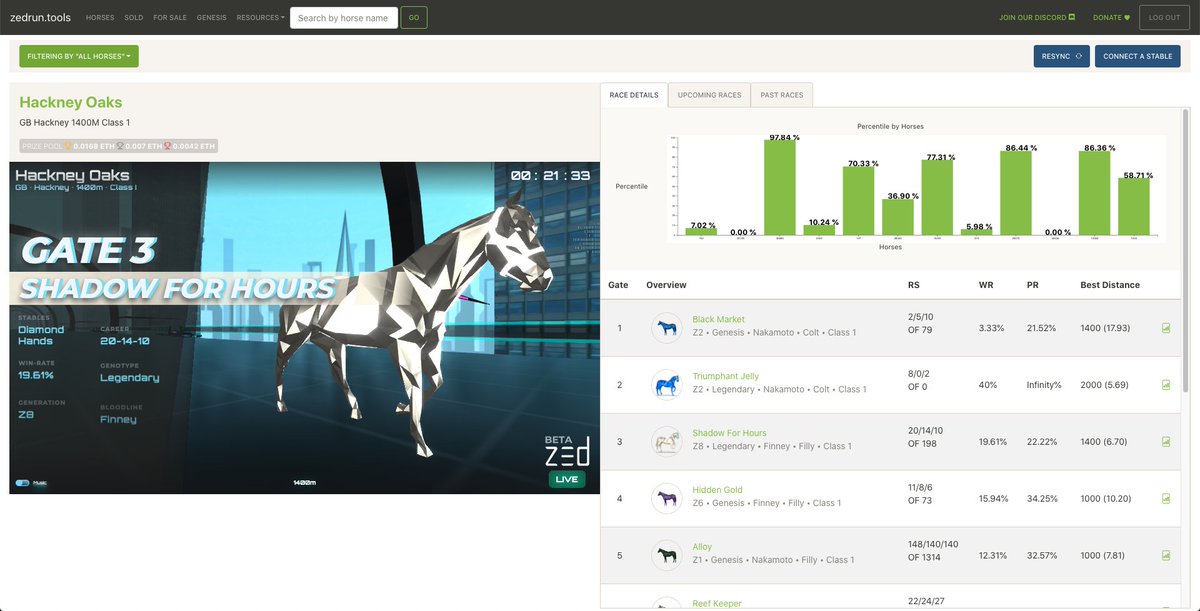Image resolution: width=1200 pixels, height=611 pixels.
Task: Click Connect a Stable button
Action: [x=1138, y=56]
